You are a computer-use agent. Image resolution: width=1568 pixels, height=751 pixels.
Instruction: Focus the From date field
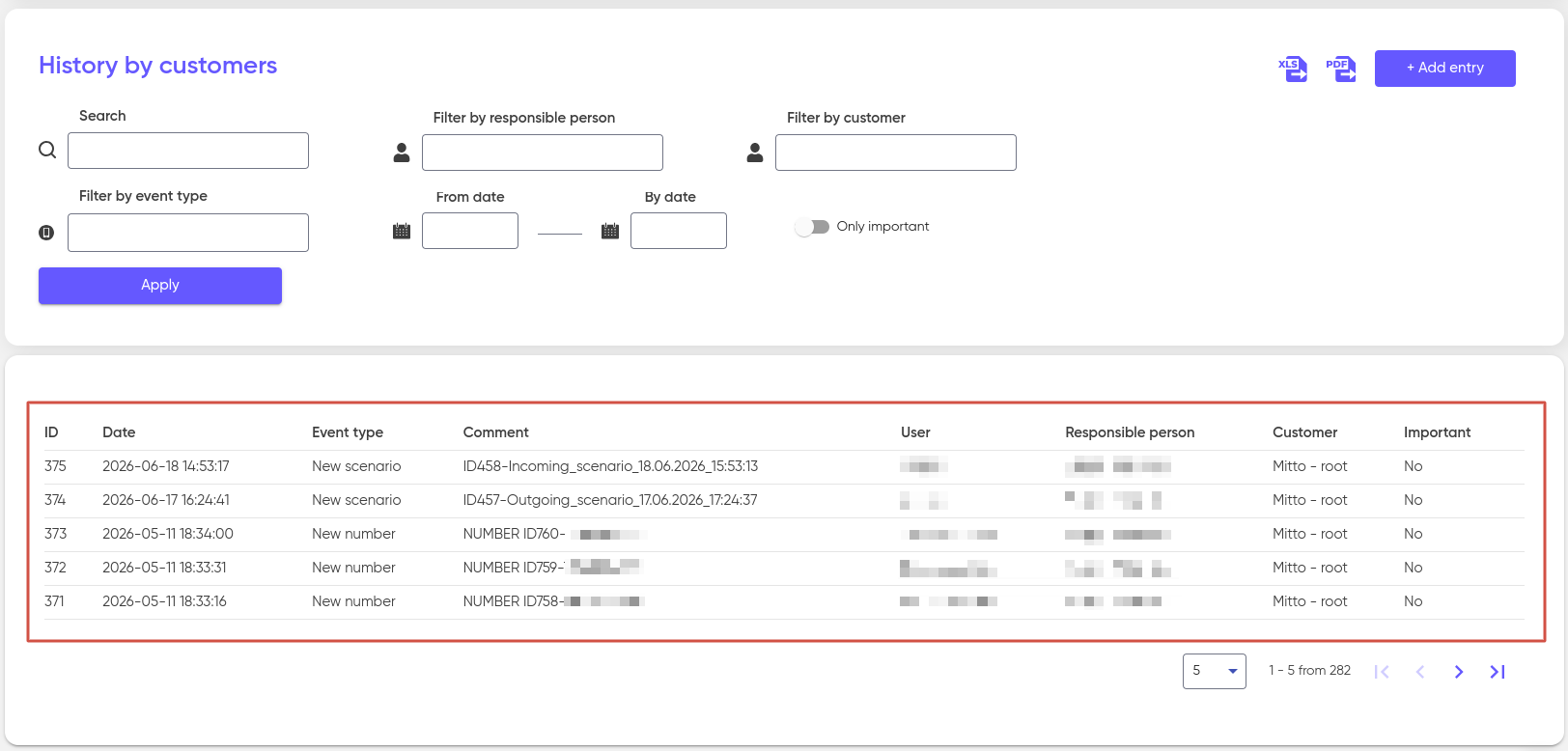470,231
